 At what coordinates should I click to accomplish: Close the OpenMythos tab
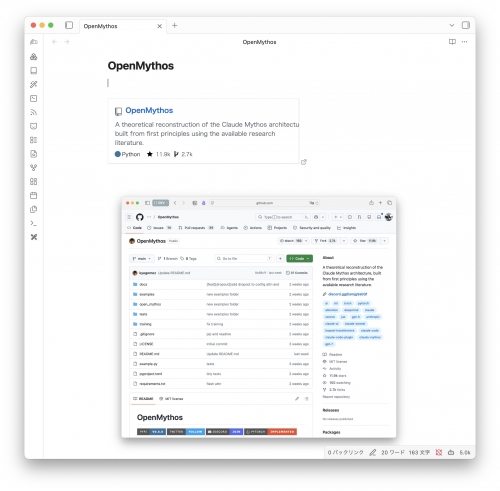tap(160, 26)
